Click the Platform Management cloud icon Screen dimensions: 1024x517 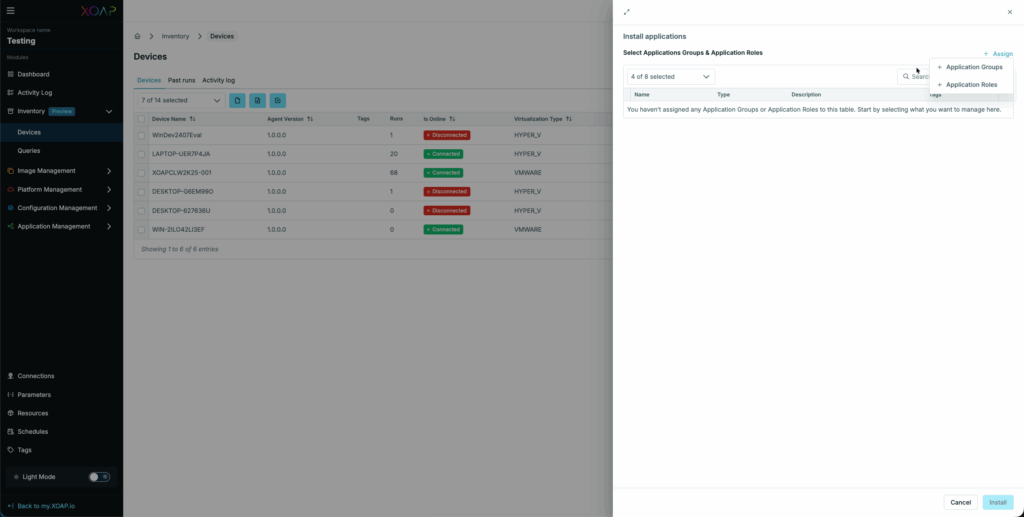tap(10, 190)
